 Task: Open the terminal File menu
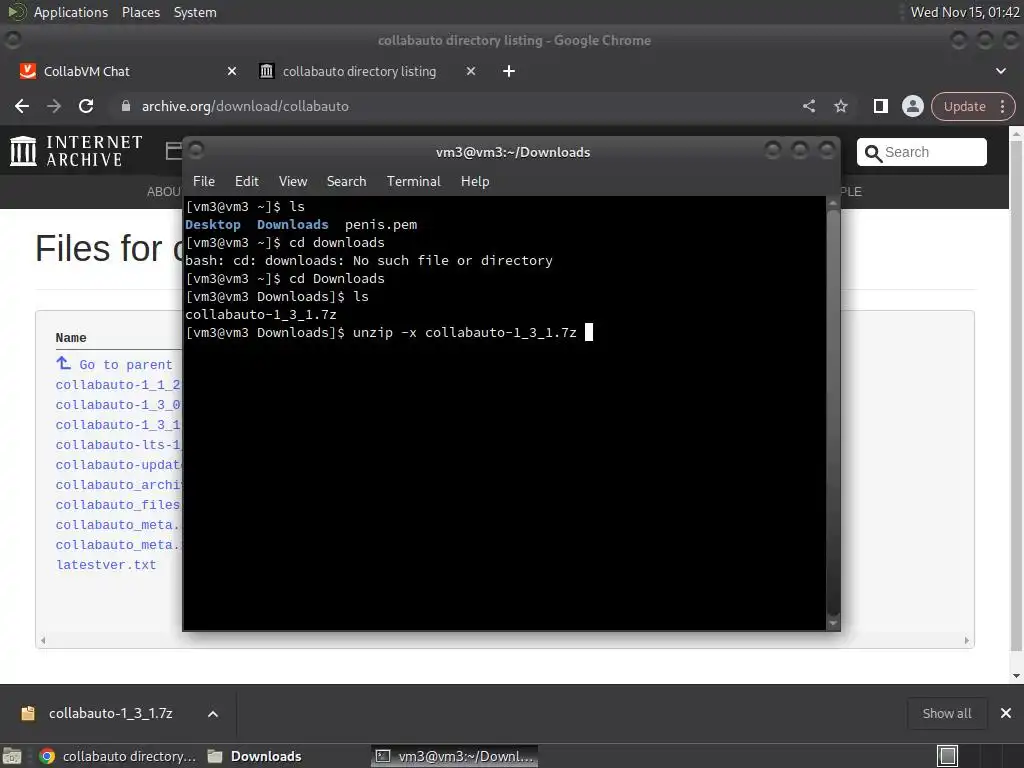point(204,182)
